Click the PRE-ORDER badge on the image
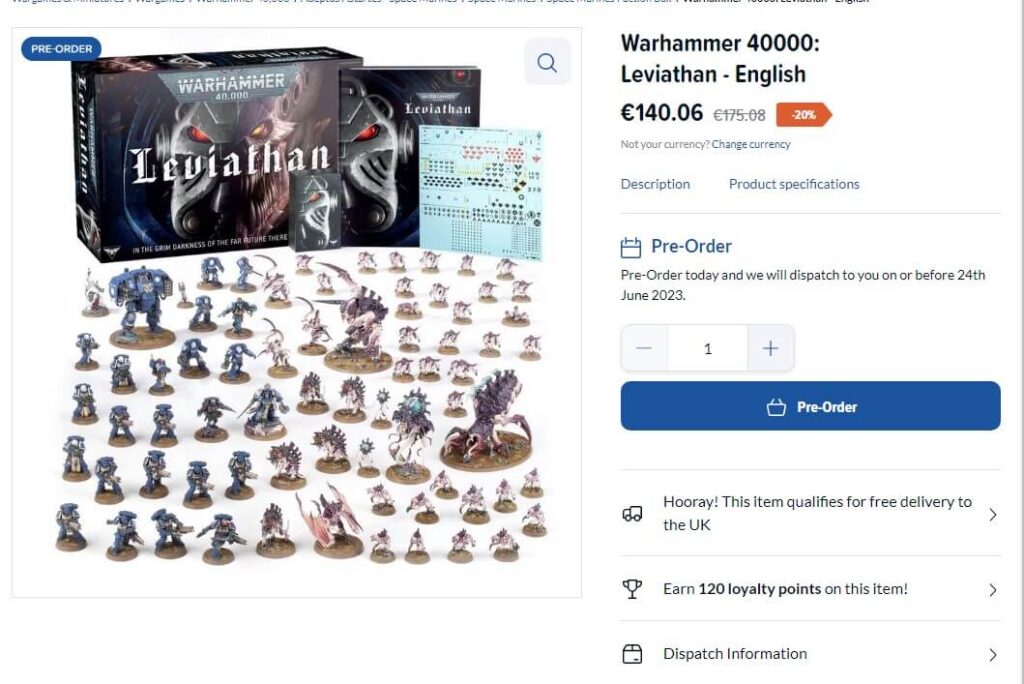Screen dimensions: 1024x684 [x=61, y=49]
